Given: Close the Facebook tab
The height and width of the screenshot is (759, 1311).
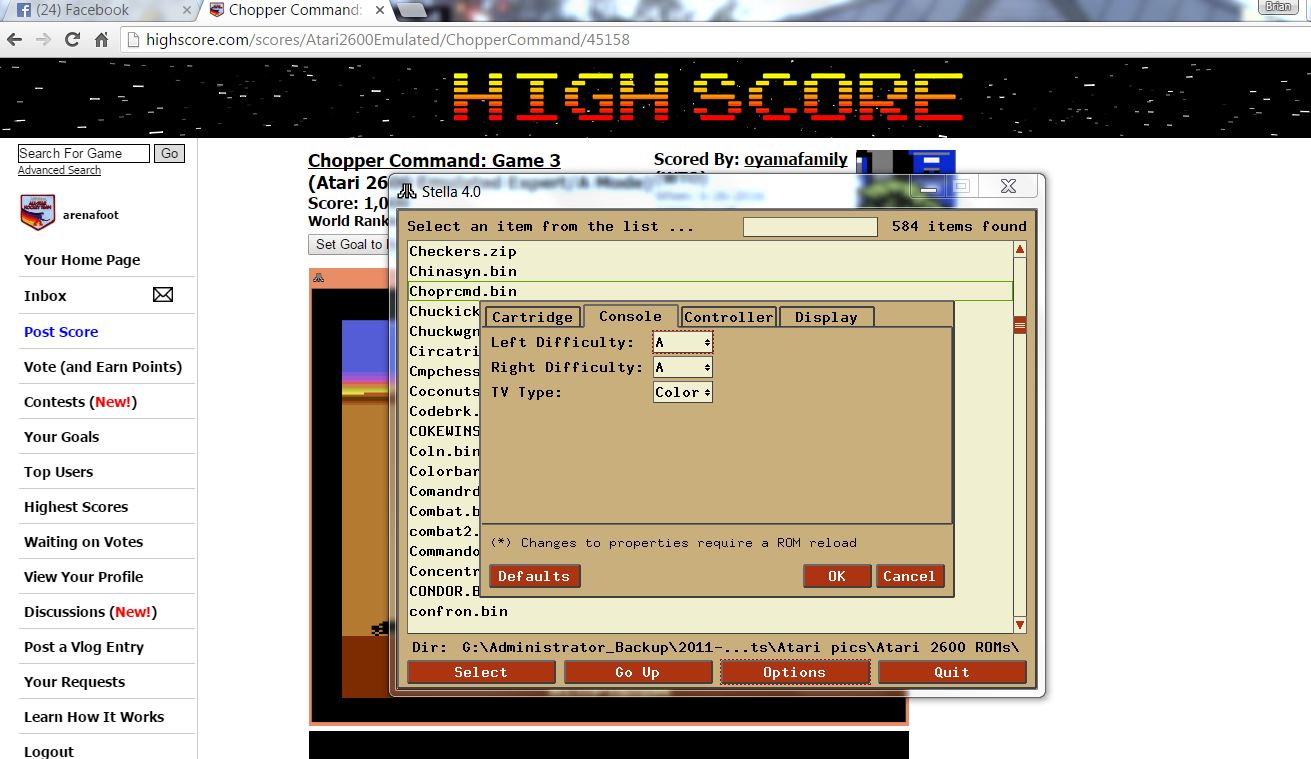Looking at the screenshot, I should 186,10.
